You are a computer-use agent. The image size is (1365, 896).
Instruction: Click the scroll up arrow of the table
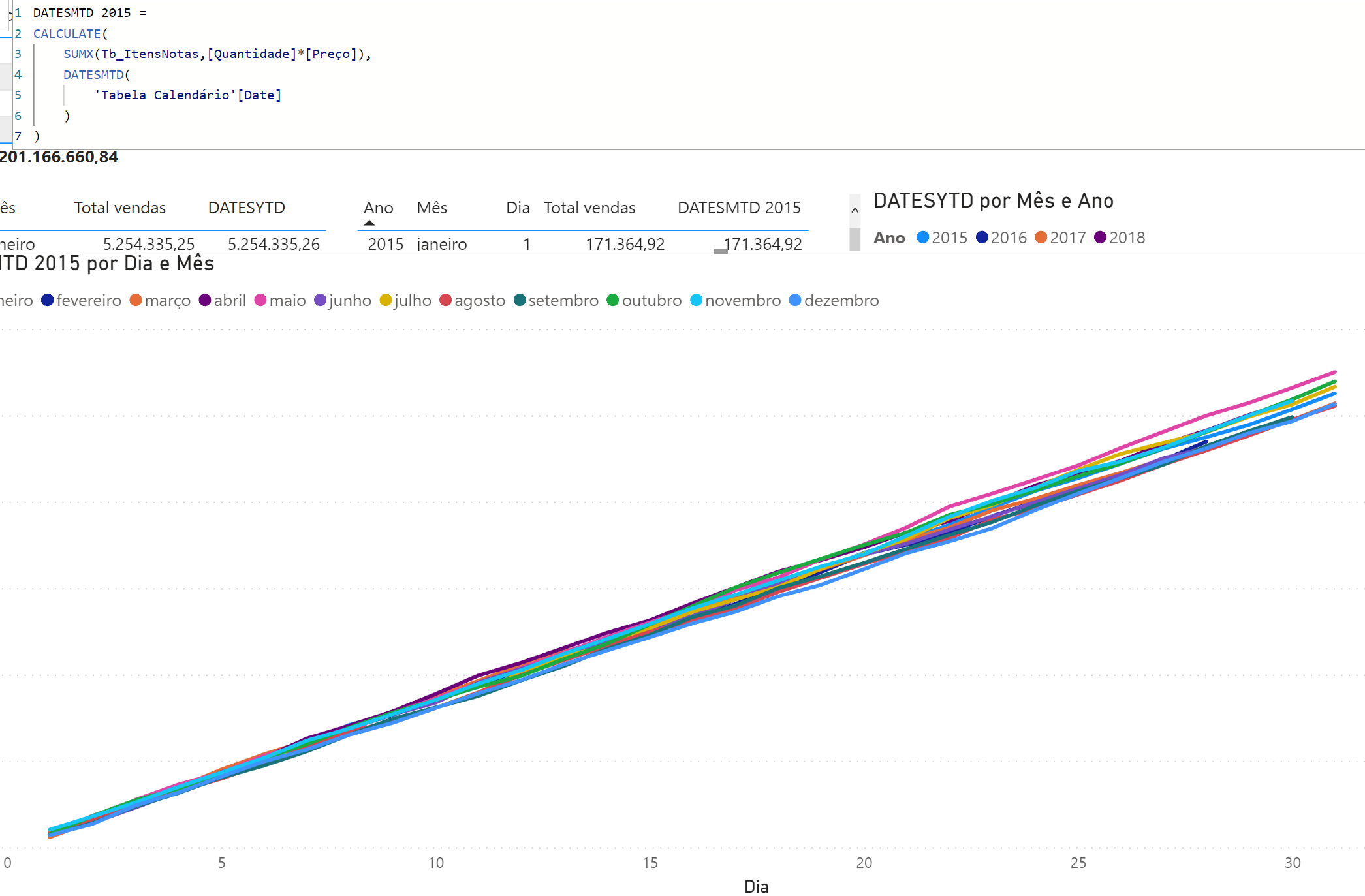[x=855, y=210]
